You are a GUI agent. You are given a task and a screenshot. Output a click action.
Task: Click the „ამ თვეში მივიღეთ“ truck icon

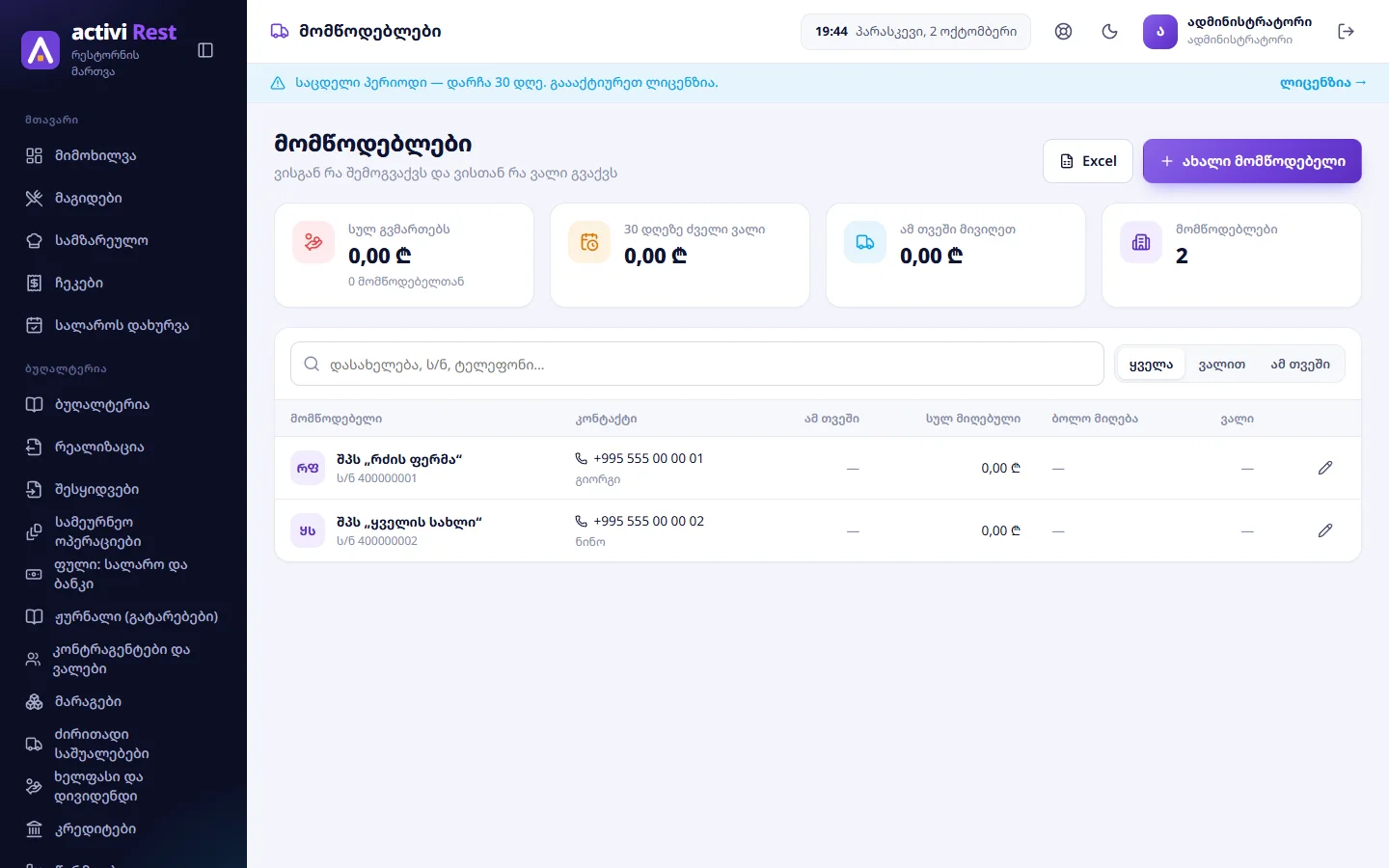865,242
